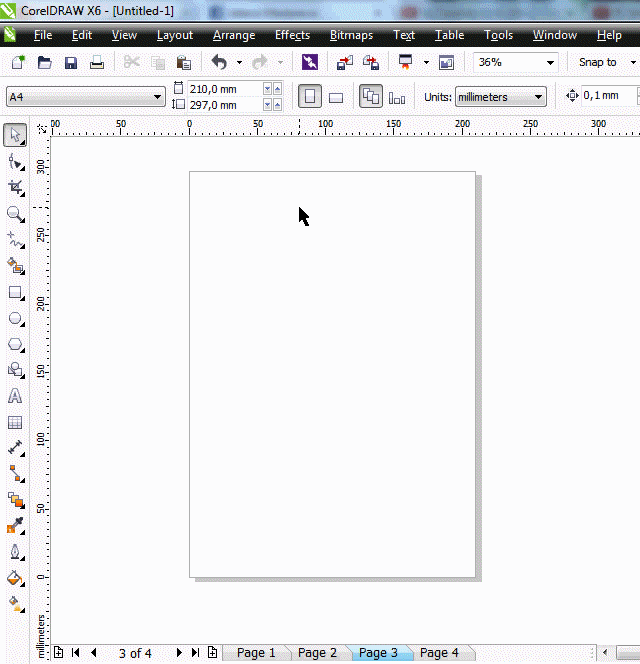Go to the last page in navigator
This screenshot has height=664, width=640.
coord(195,653)
